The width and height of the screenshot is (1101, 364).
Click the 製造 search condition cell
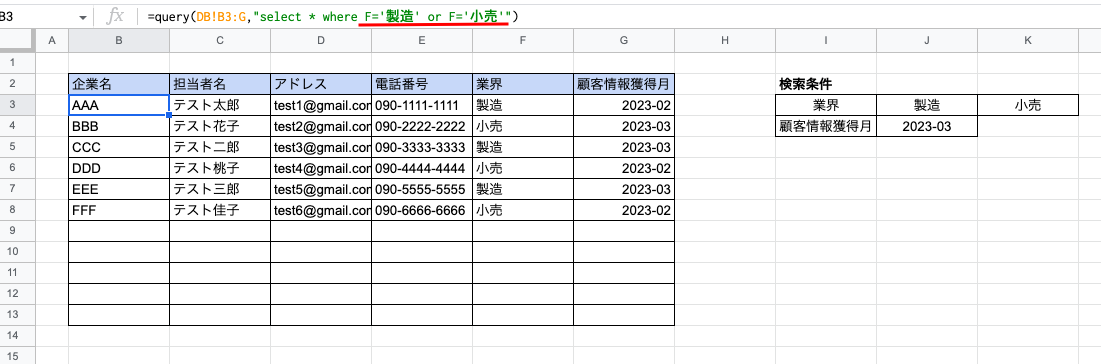[928, 105]
